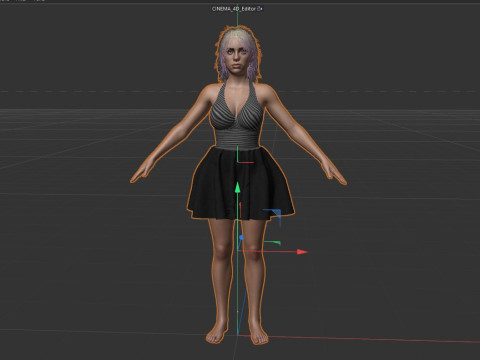Click the blue Z-axis handle dot
The image size is (480, 360).
(x=241, y=237)
